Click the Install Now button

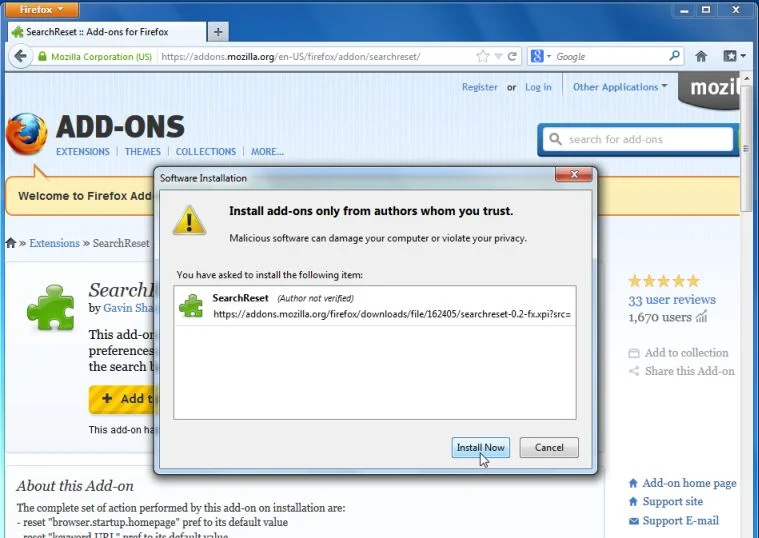481,447
